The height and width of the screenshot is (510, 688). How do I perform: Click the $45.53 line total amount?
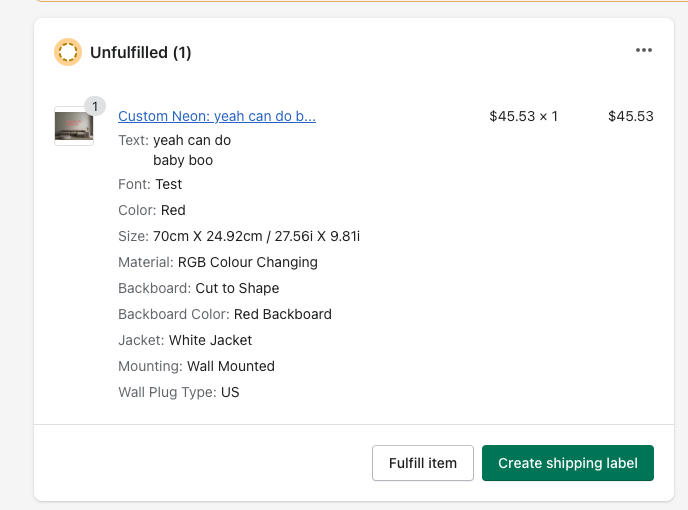630,116
